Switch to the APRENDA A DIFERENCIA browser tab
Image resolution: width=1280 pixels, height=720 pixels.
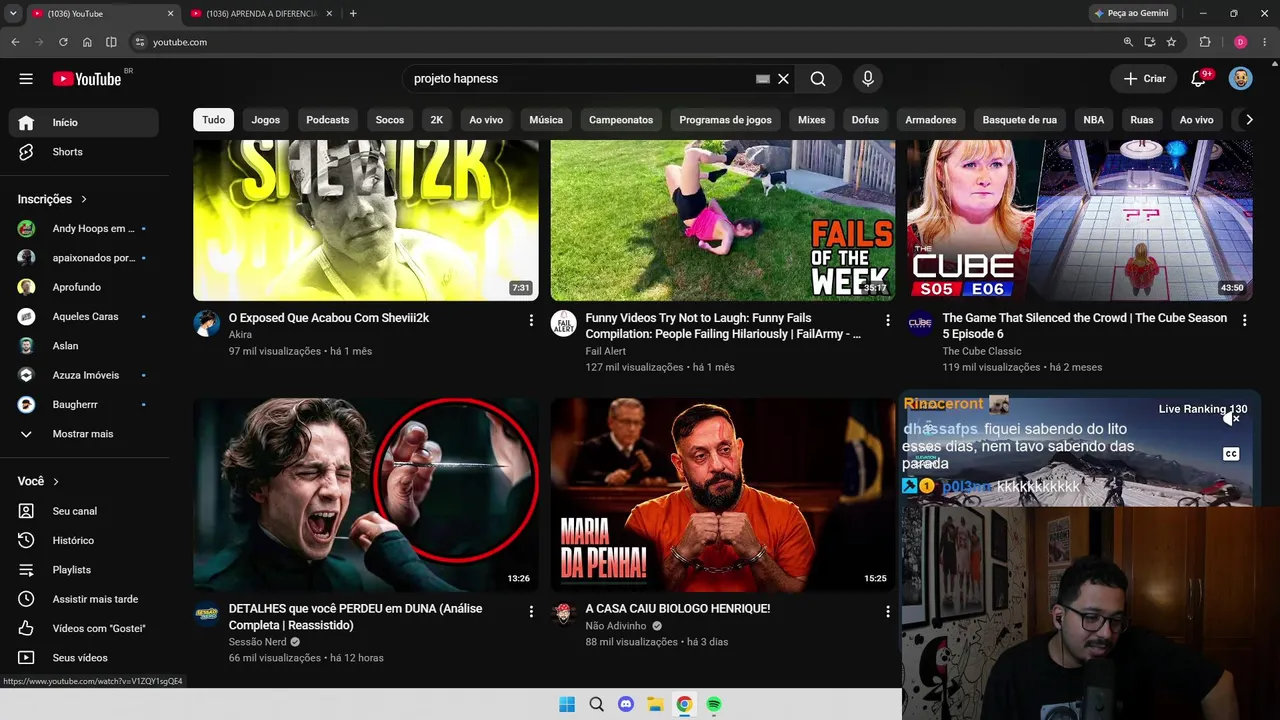tap(262, 14)
